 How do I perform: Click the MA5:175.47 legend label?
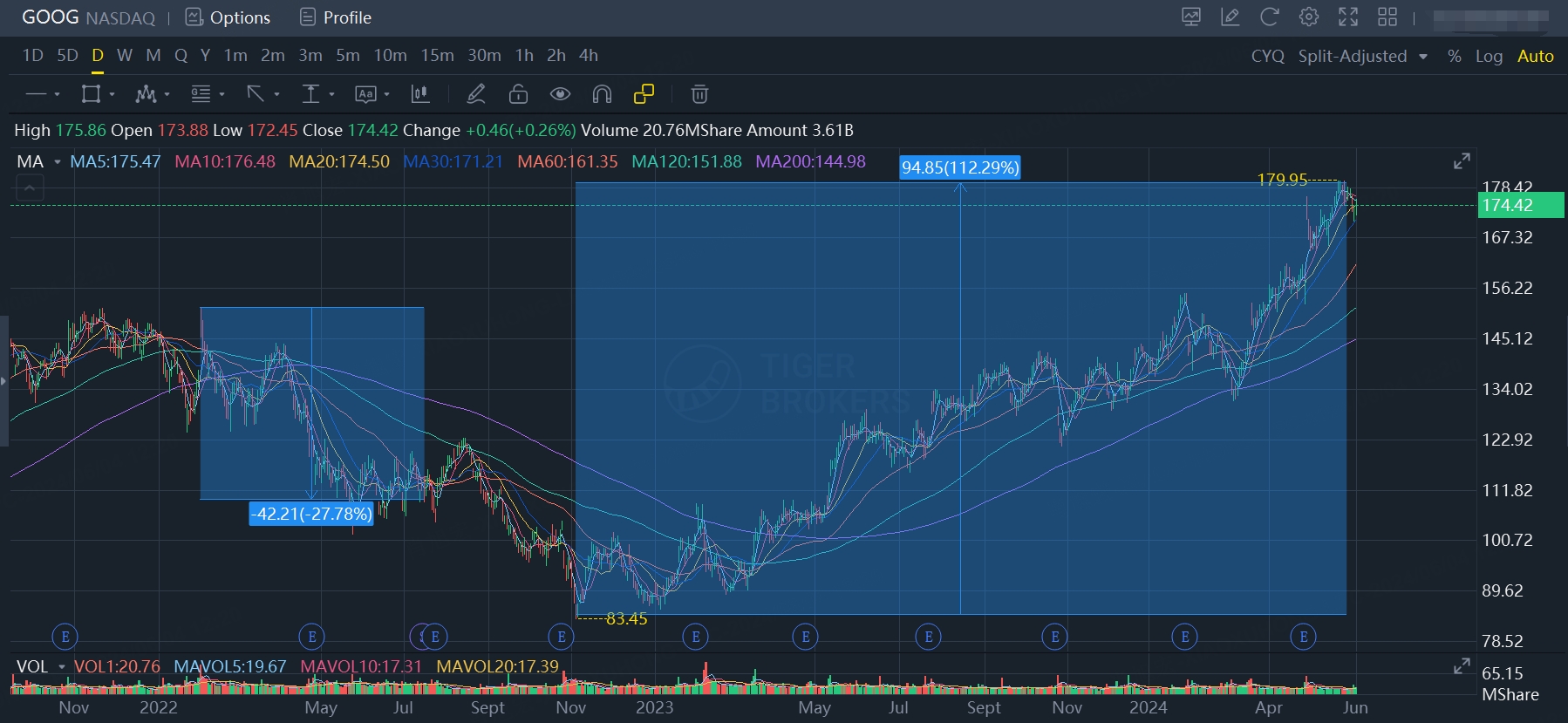coord(115,162)
